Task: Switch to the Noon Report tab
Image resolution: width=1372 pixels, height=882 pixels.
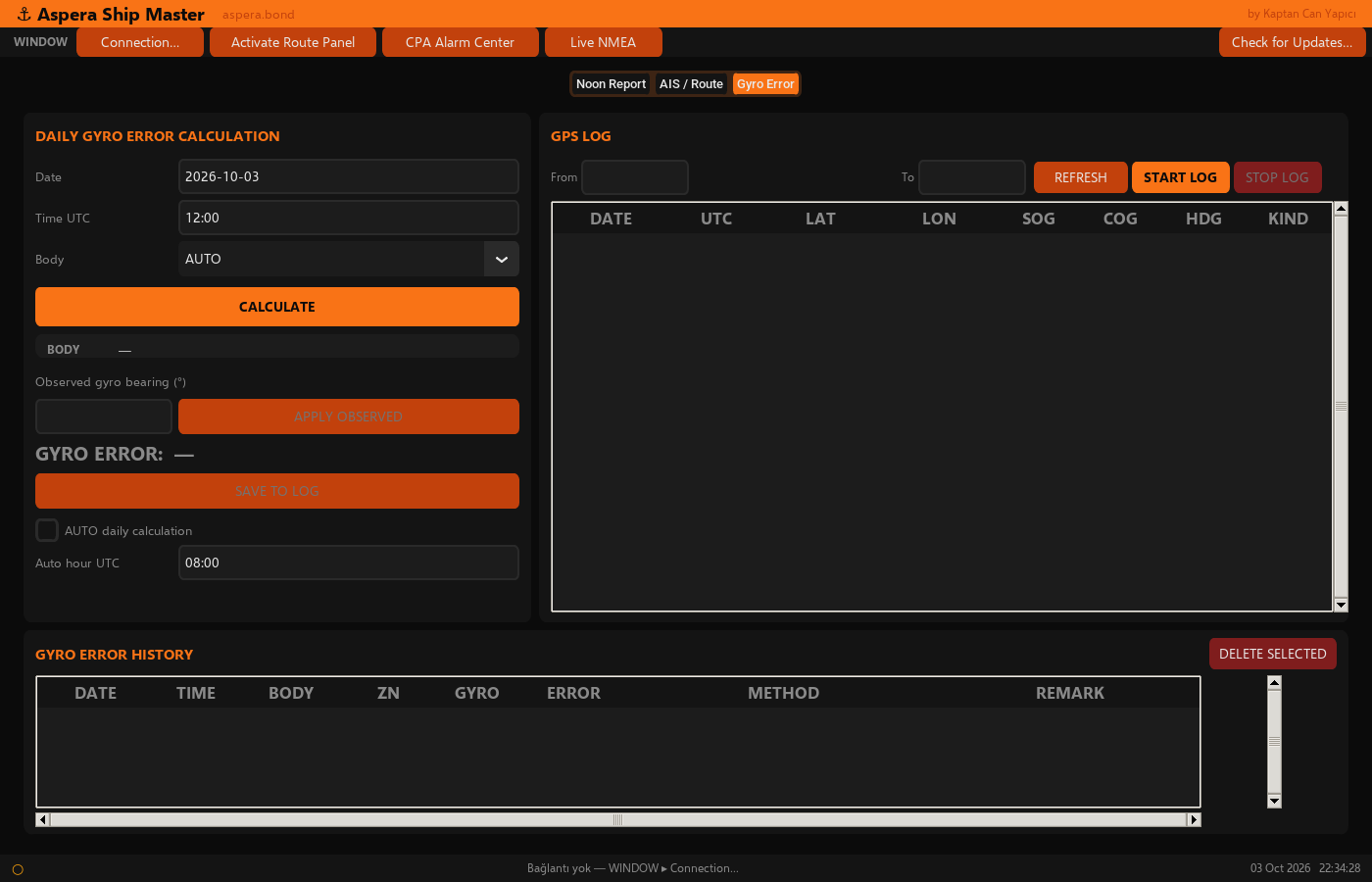Action: (612, 84)
